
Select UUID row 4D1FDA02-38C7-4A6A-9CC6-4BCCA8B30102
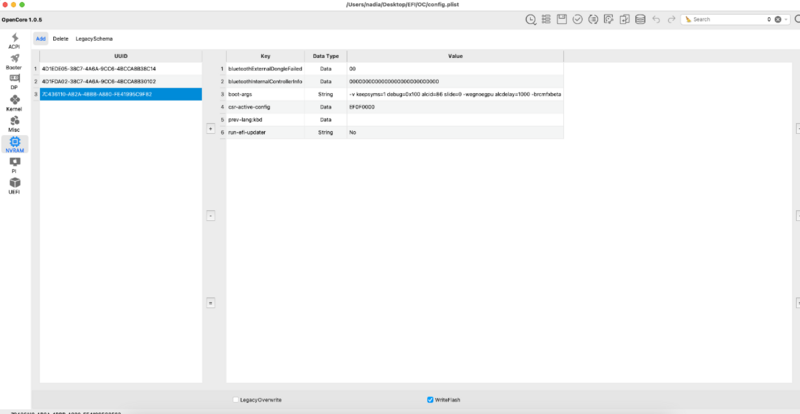(121, 81)
